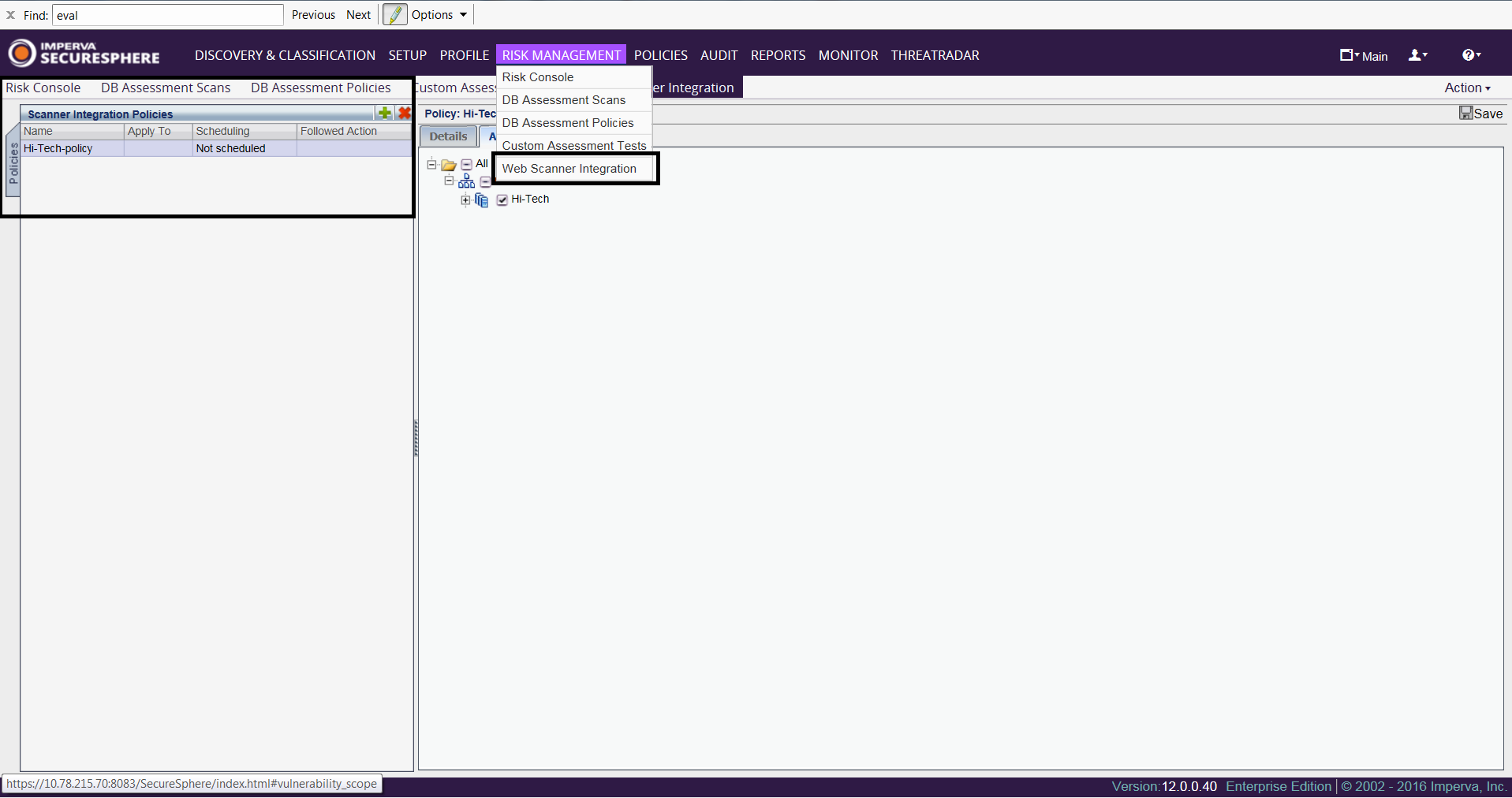Viewport: 1512px width, 798px height.
Task: Click the open folder icon beside All
Action: click(x=449, y=165)
